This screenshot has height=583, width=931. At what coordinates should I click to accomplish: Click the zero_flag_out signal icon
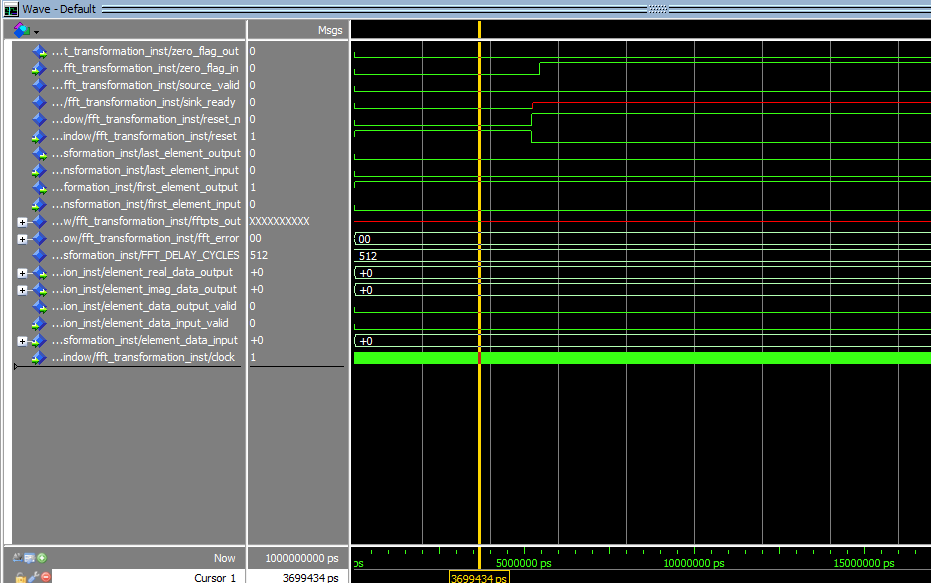point(39,51)
